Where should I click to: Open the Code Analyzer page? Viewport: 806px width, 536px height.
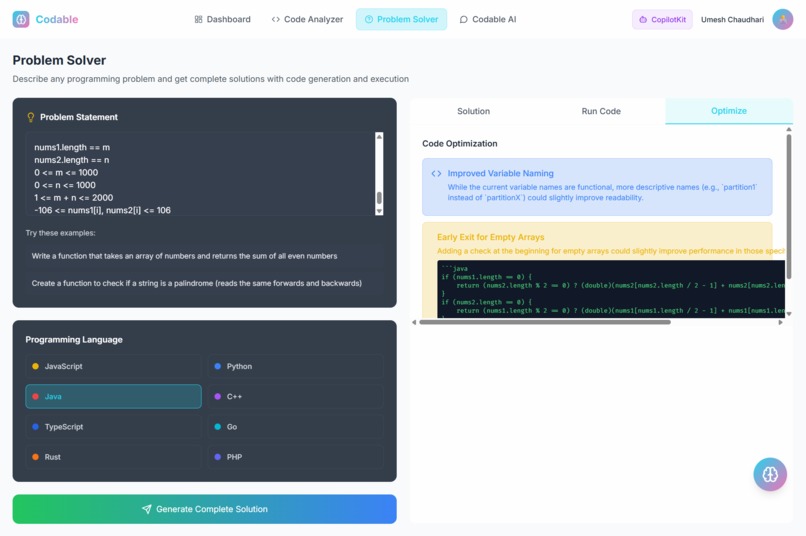click(307, 20)
